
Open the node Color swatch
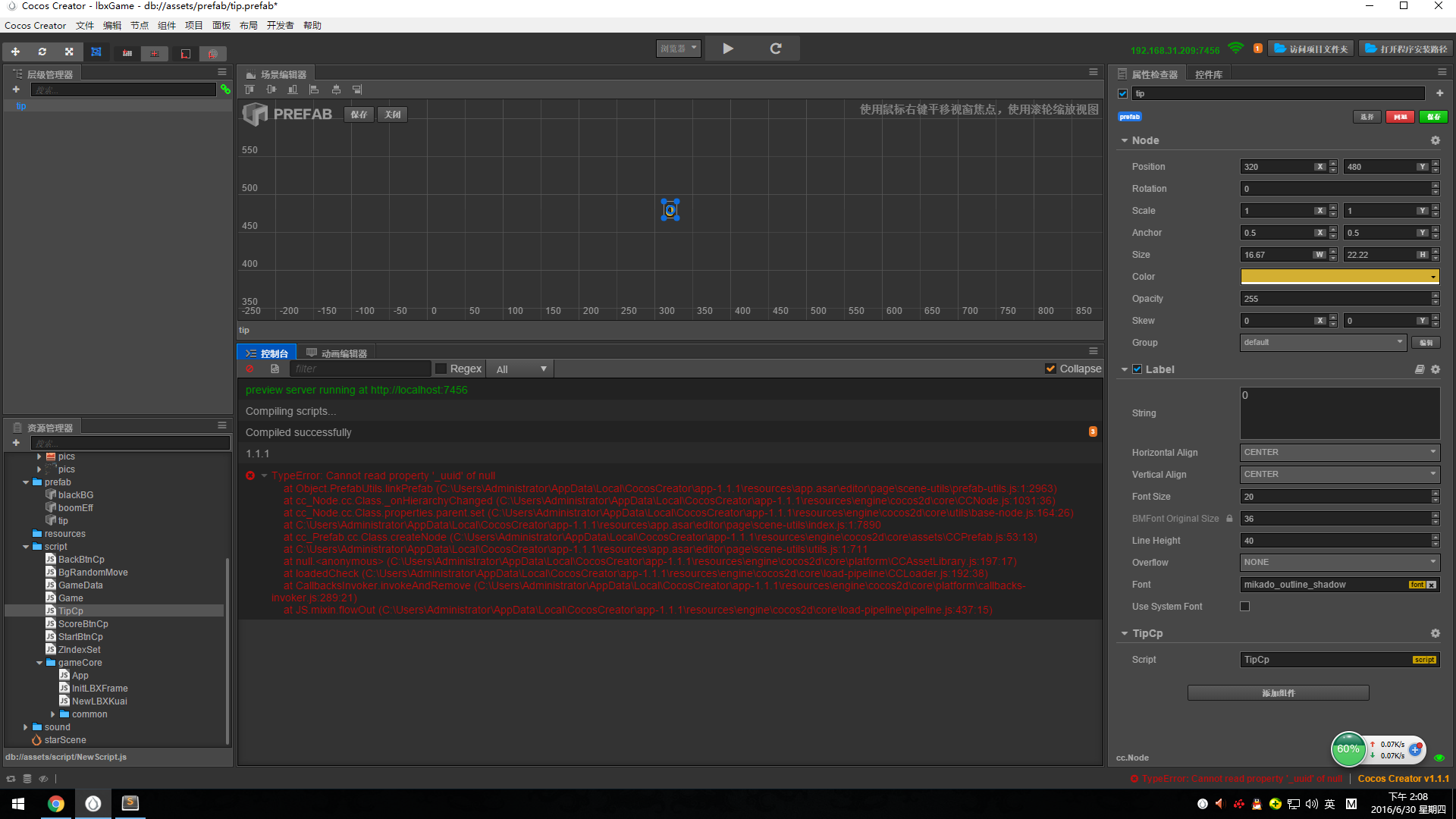pyautogui.click(x=1339, y=277)
